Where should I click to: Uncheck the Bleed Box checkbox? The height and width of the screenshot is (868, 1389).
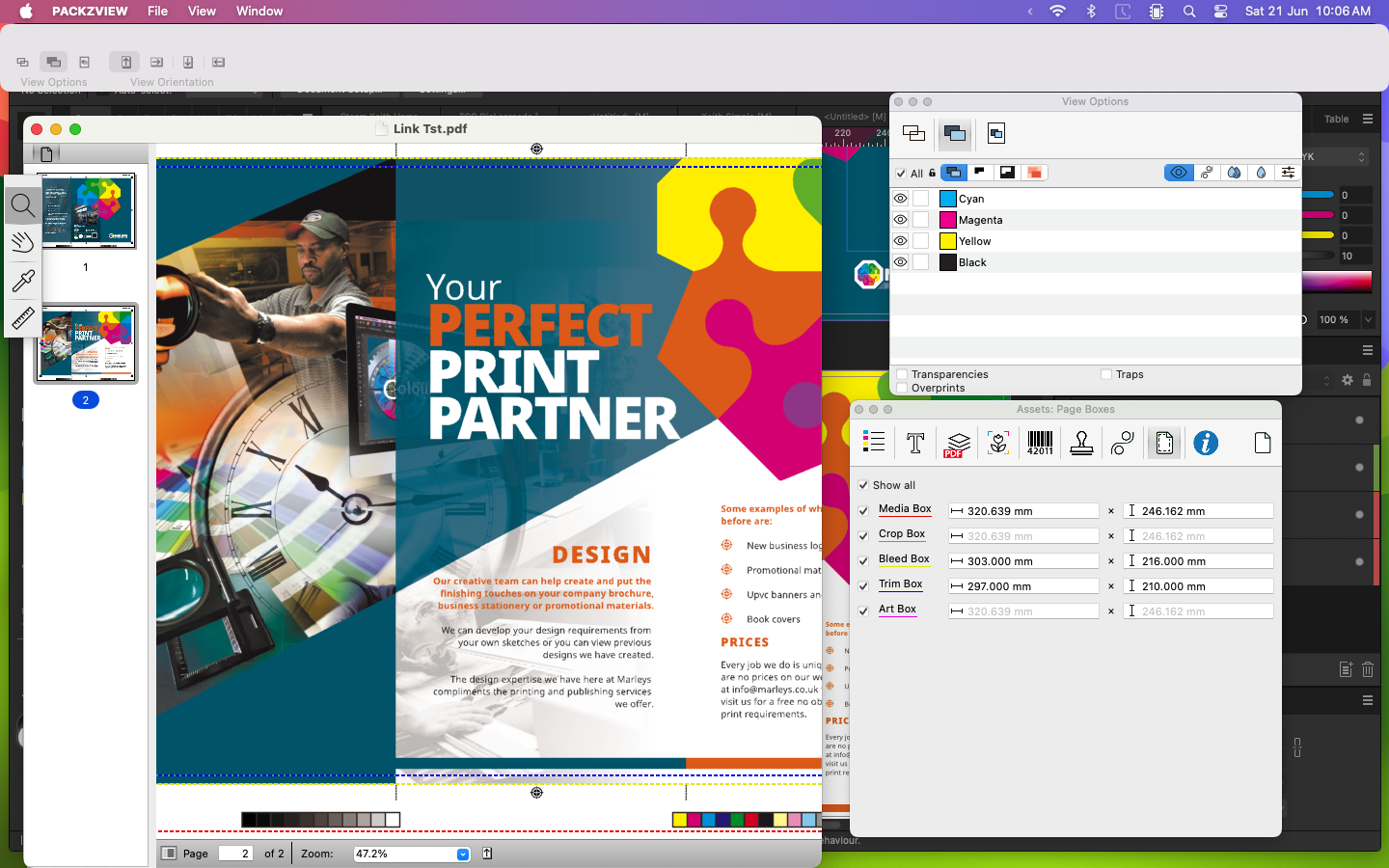coord(863,561)
